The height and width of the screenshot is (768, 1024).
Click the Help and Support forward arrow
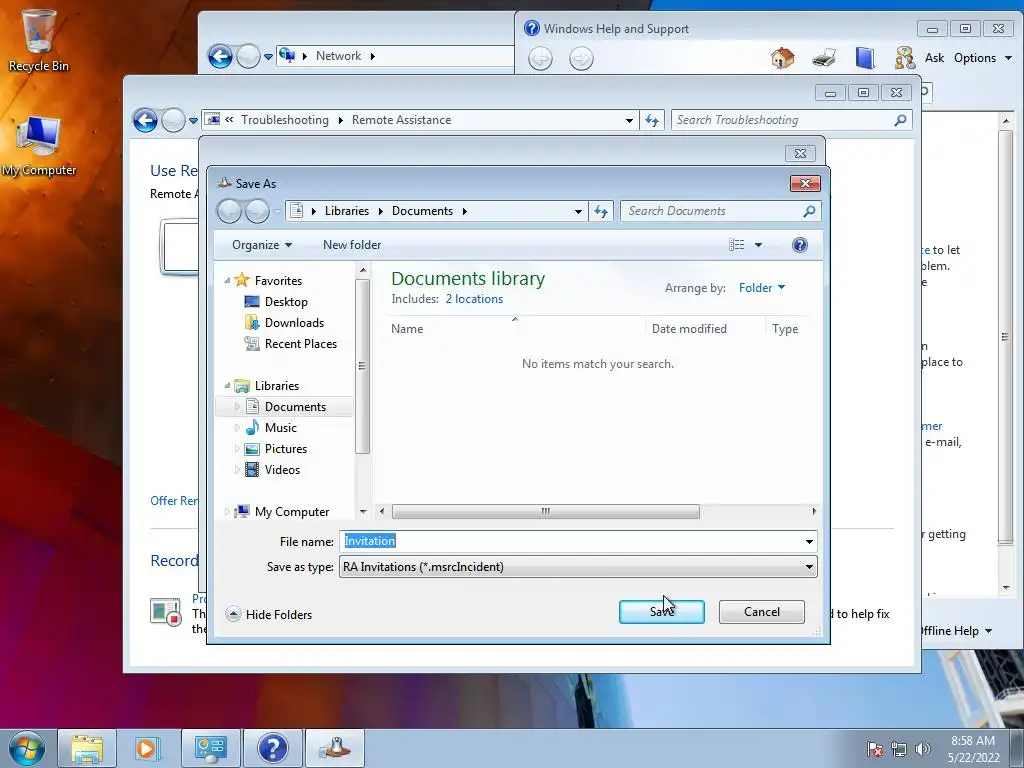pyautogui.click(x=581, y=59)
